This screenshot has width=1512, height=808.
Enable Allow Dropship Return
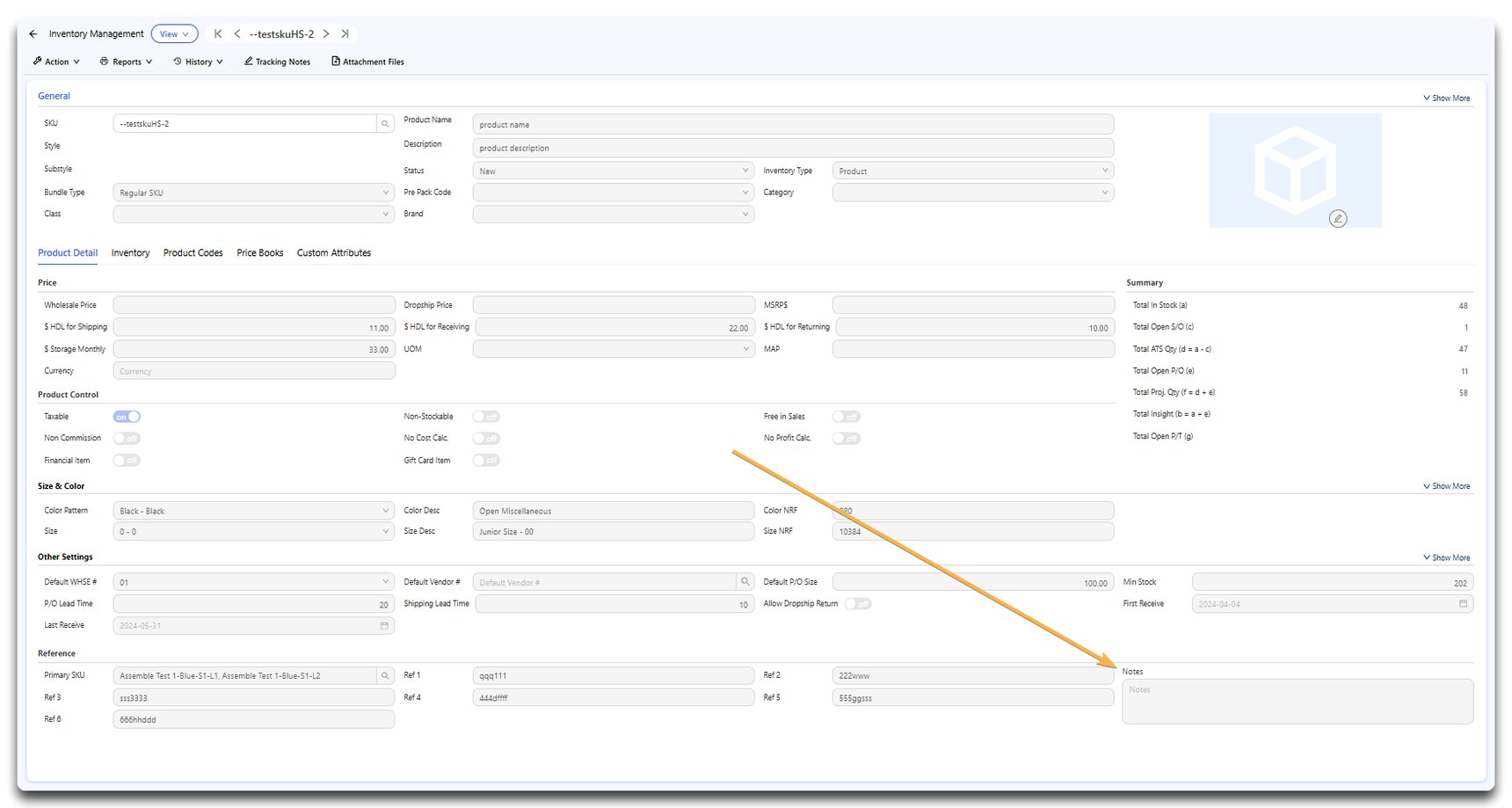point(857,604)
